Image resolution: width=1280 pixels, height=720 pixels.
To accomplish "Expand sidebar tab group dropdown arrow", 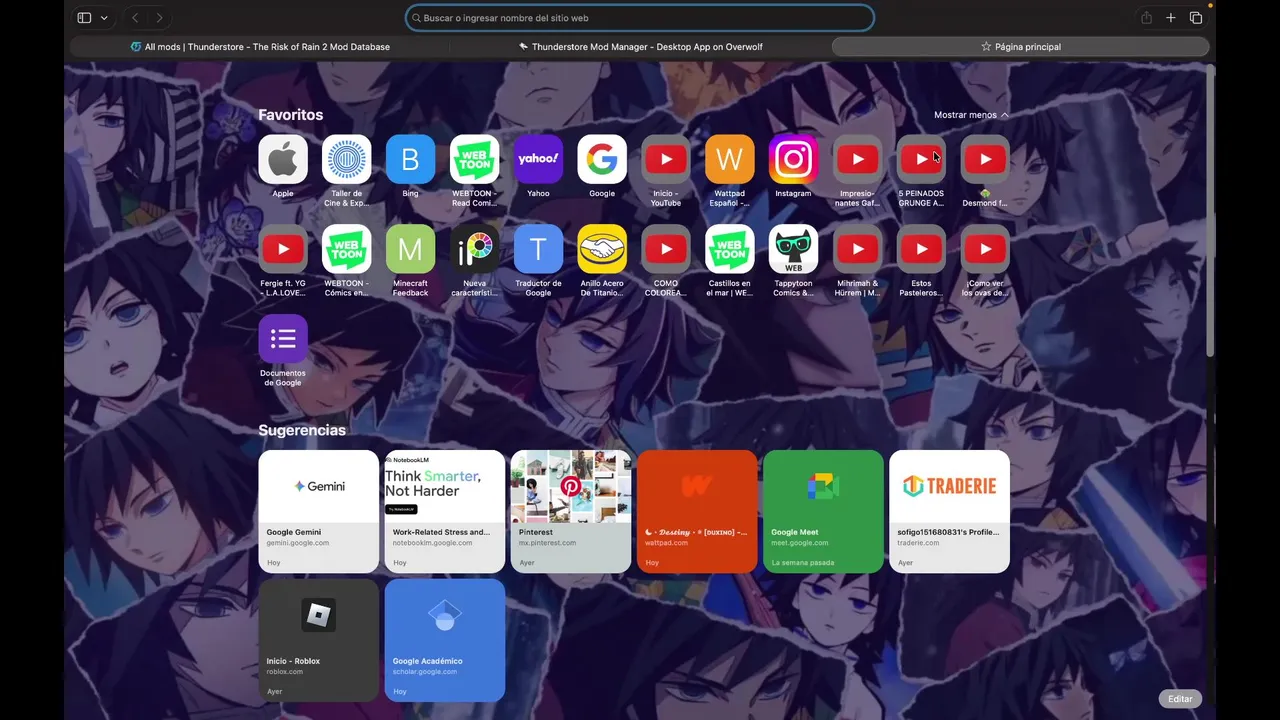I will (x=104, y=18).
